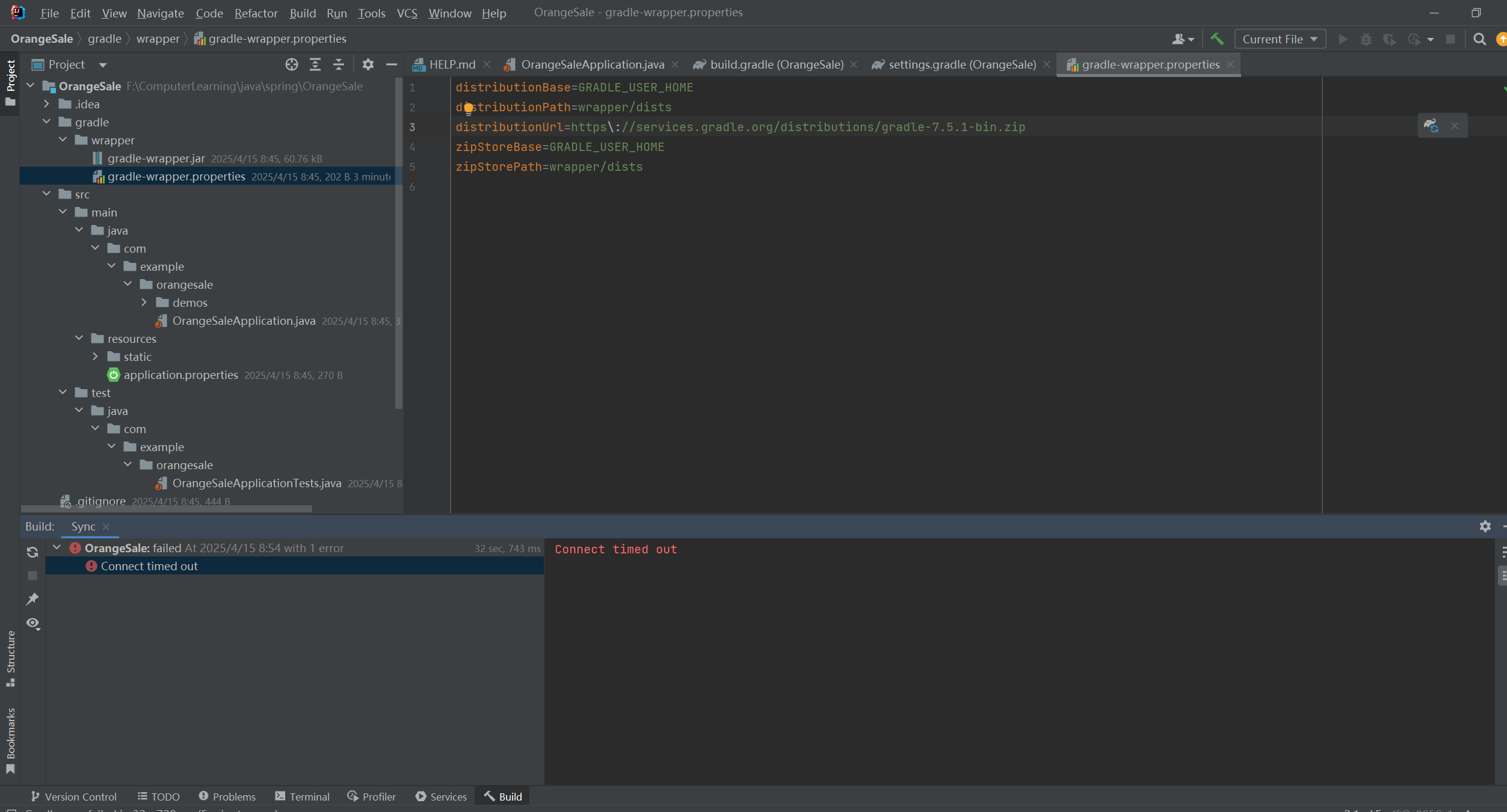Click the pin tab icon in the Build panel
1507x812 pixels.
point(32,599)
